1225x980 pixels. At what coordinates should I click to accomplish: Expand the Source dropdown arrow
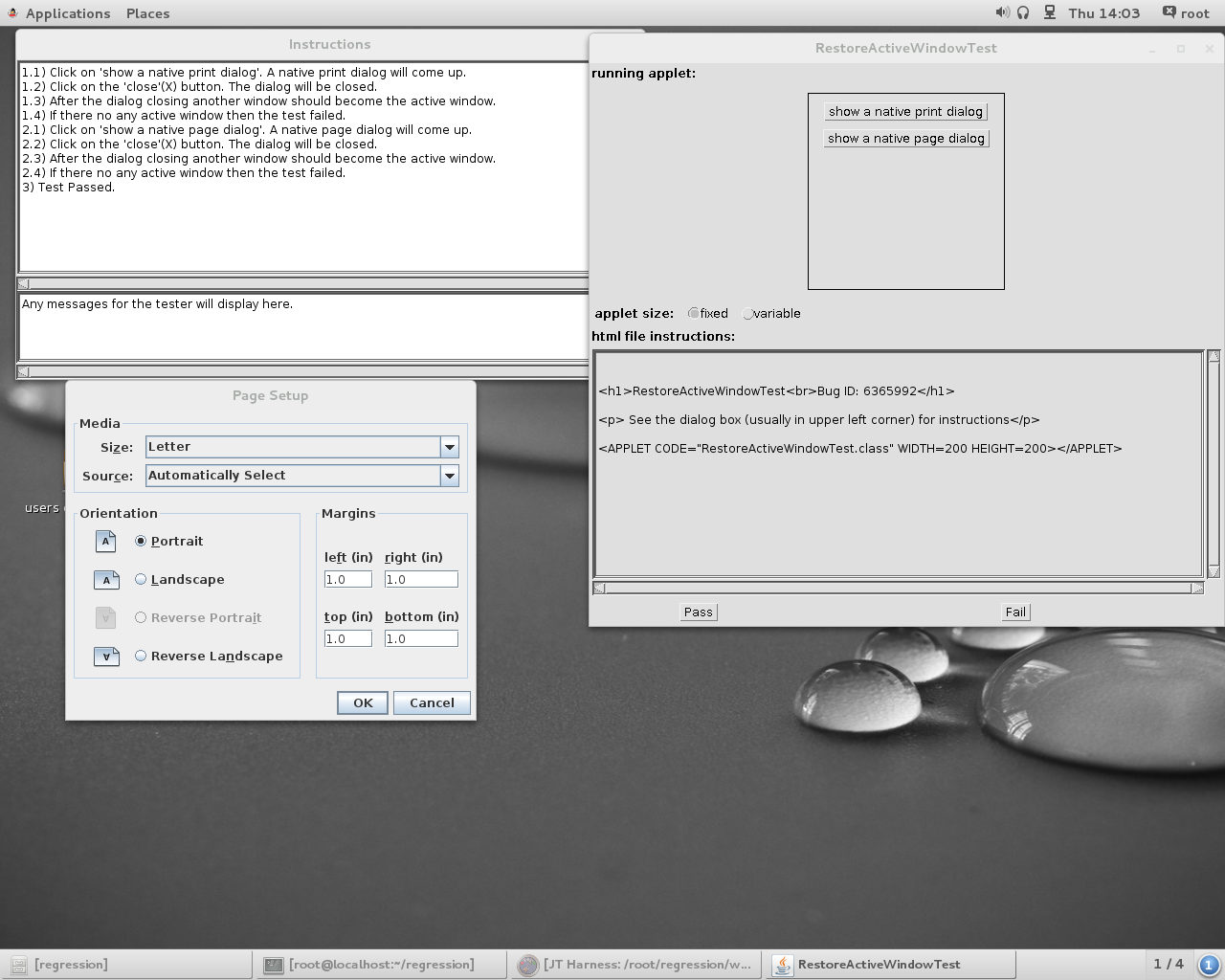pos(449,476)
